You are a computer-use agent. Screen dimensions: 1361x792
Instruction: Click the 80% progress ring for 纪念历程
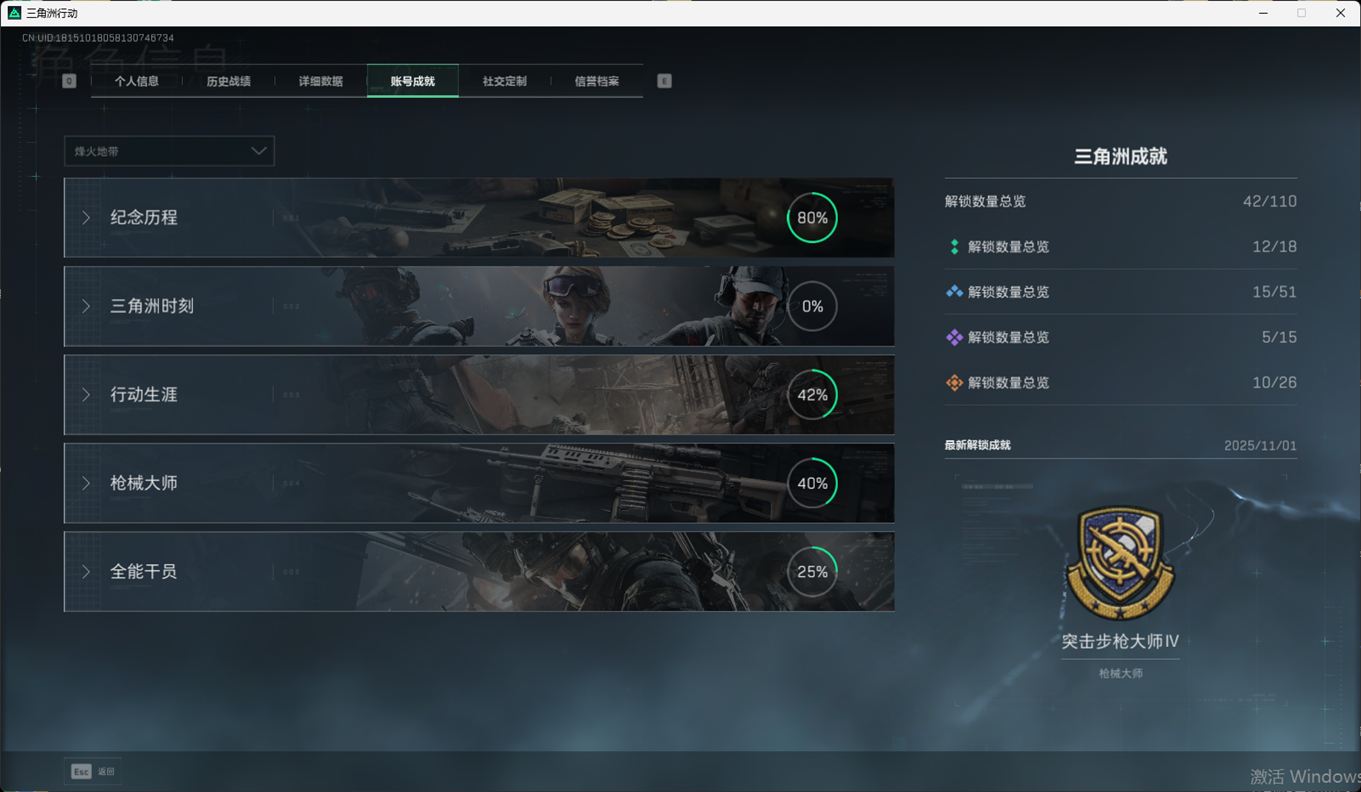point(812,218)
